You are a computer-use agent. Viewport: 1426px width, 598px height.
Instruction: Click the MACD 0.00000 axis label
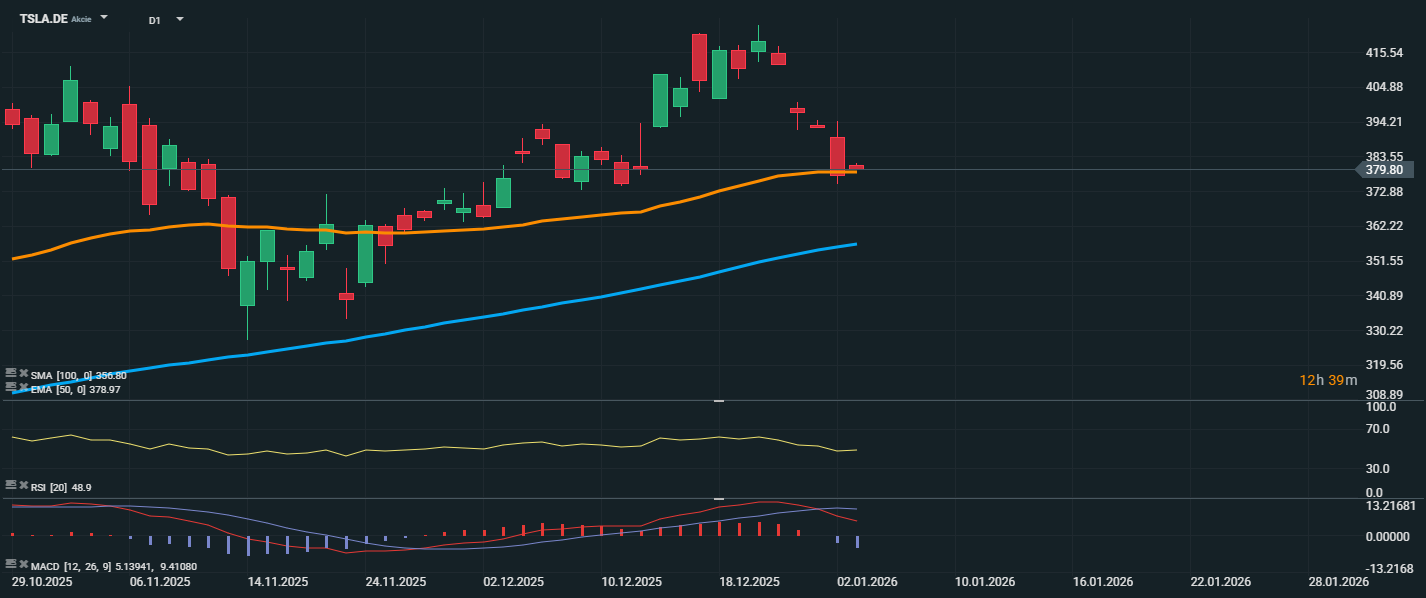tap(1388, 537)
